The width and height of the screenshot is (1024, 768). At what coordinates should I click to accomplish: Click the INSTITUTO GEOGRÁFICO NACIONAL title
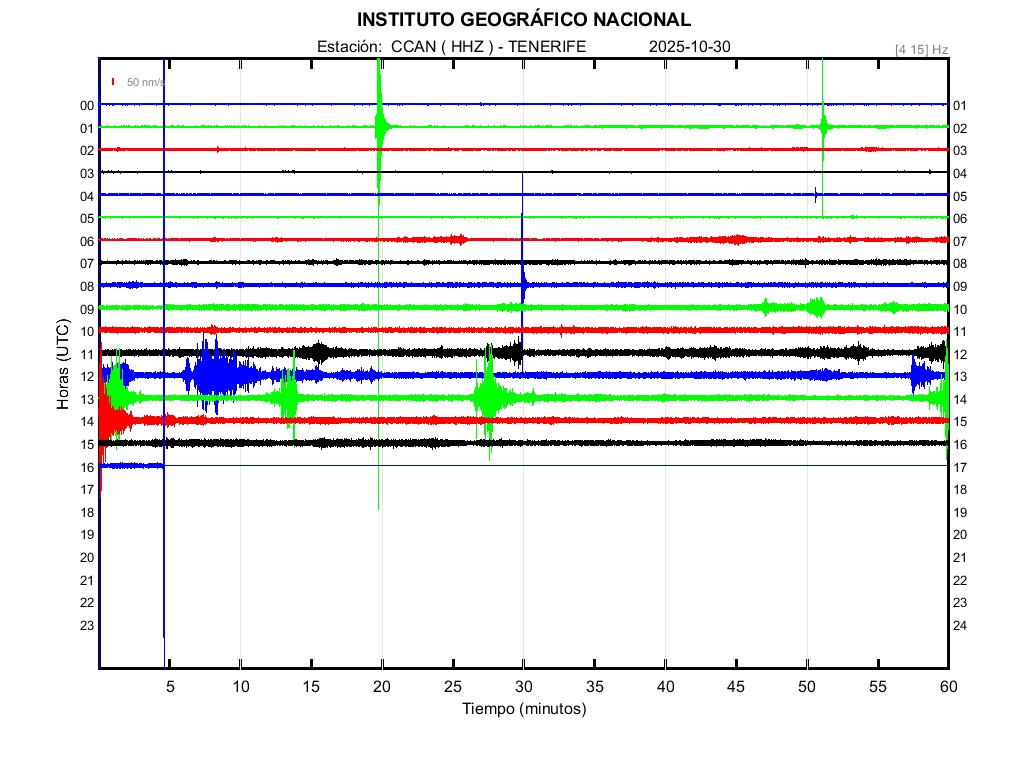[524, 20]
